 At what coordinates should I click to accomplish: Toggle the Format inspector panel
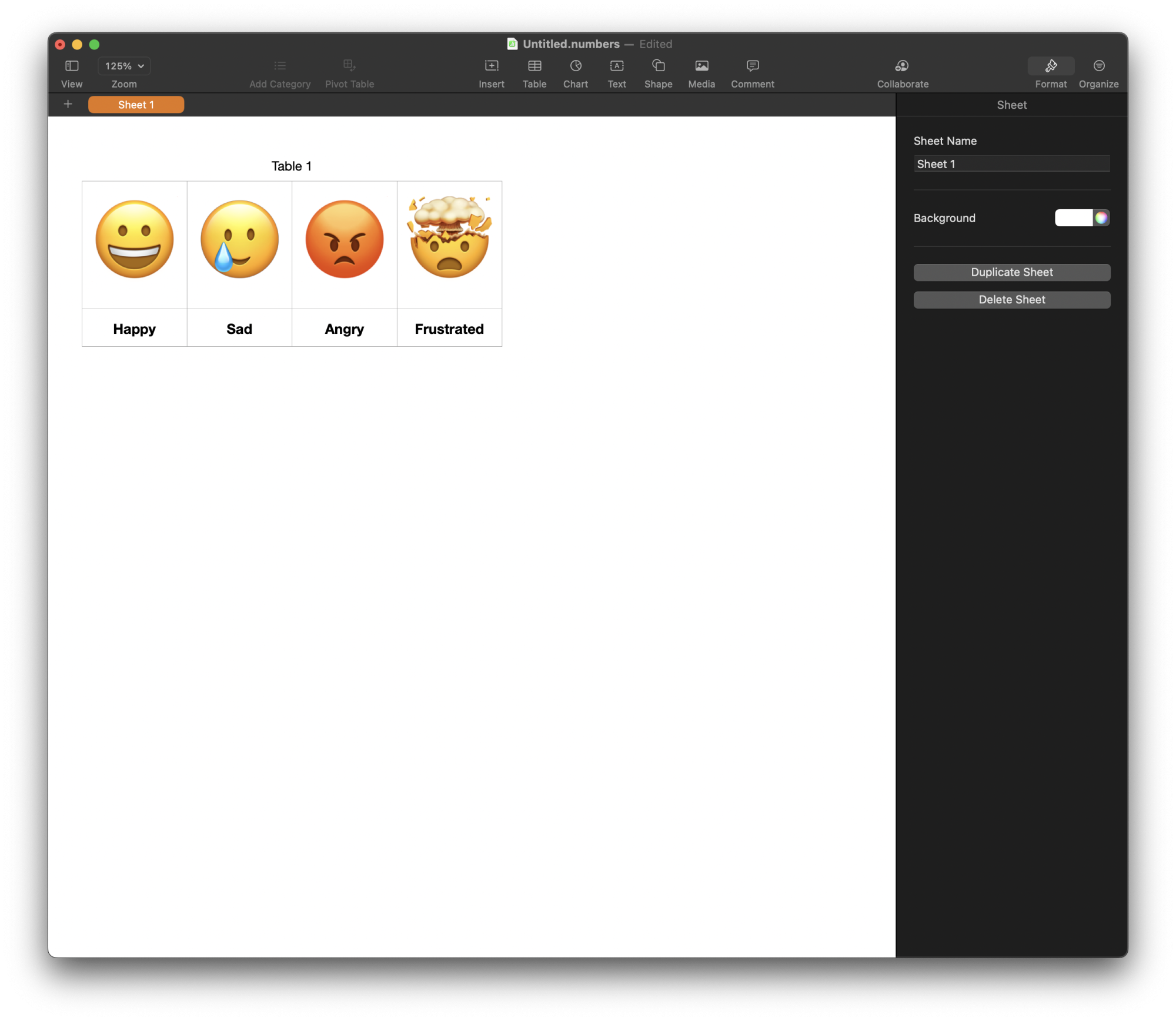pyautogui.click(x=1050, y=66)
